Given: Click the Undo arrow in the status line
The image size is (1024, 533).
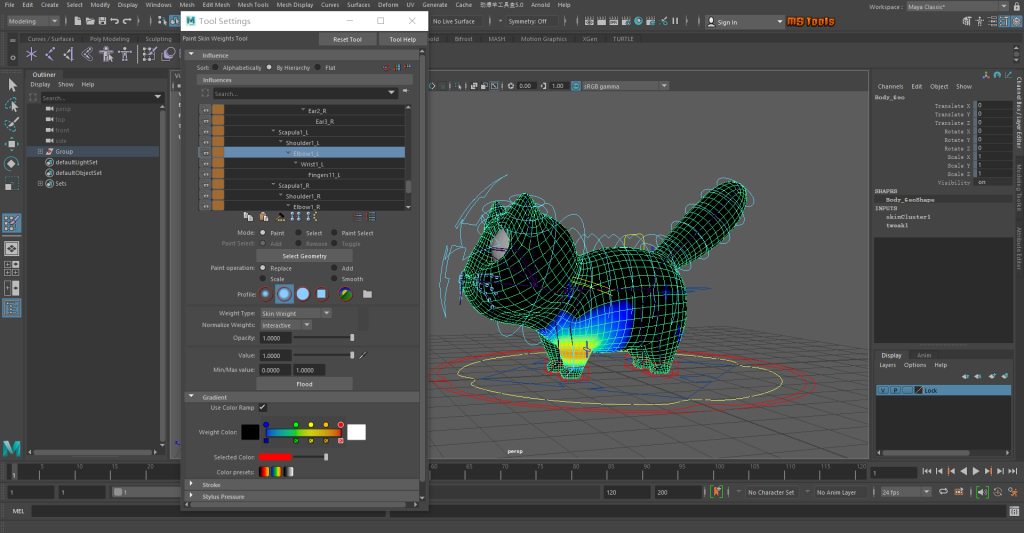Looking at the screenshot, I should [x=115, y=21].
